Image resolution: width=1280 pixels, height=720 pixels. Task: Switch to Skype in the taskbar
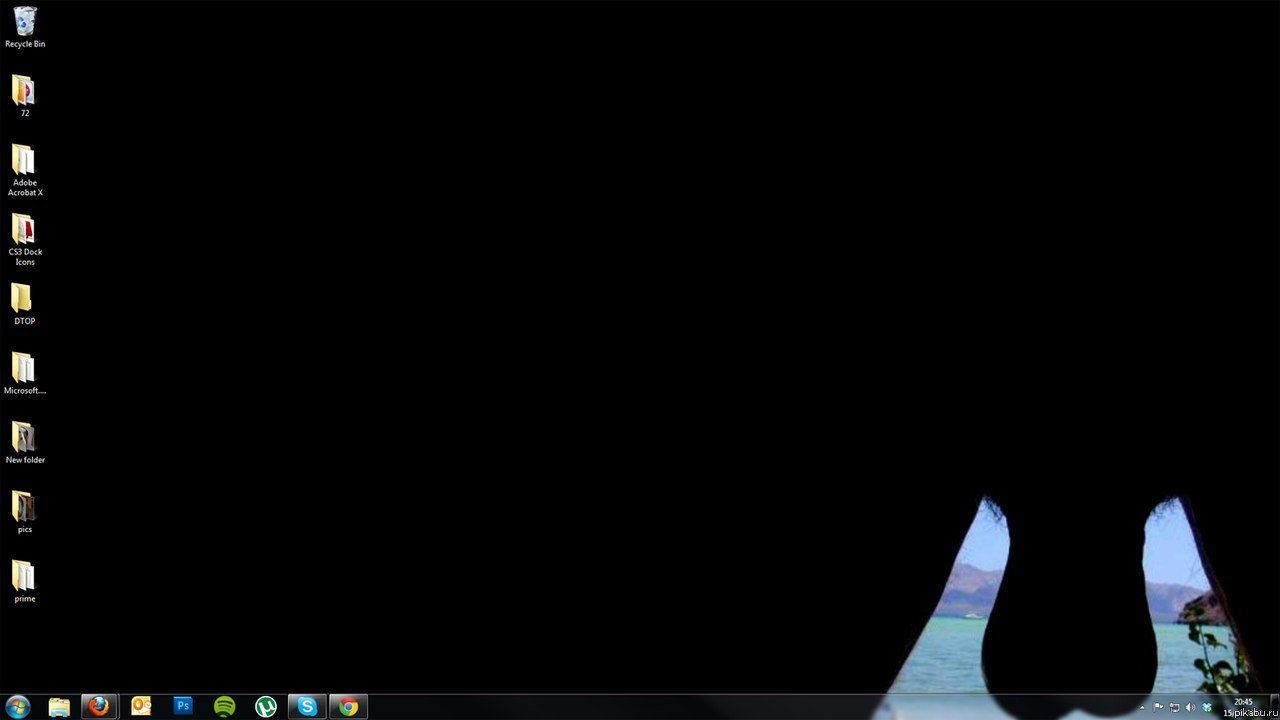307,707
